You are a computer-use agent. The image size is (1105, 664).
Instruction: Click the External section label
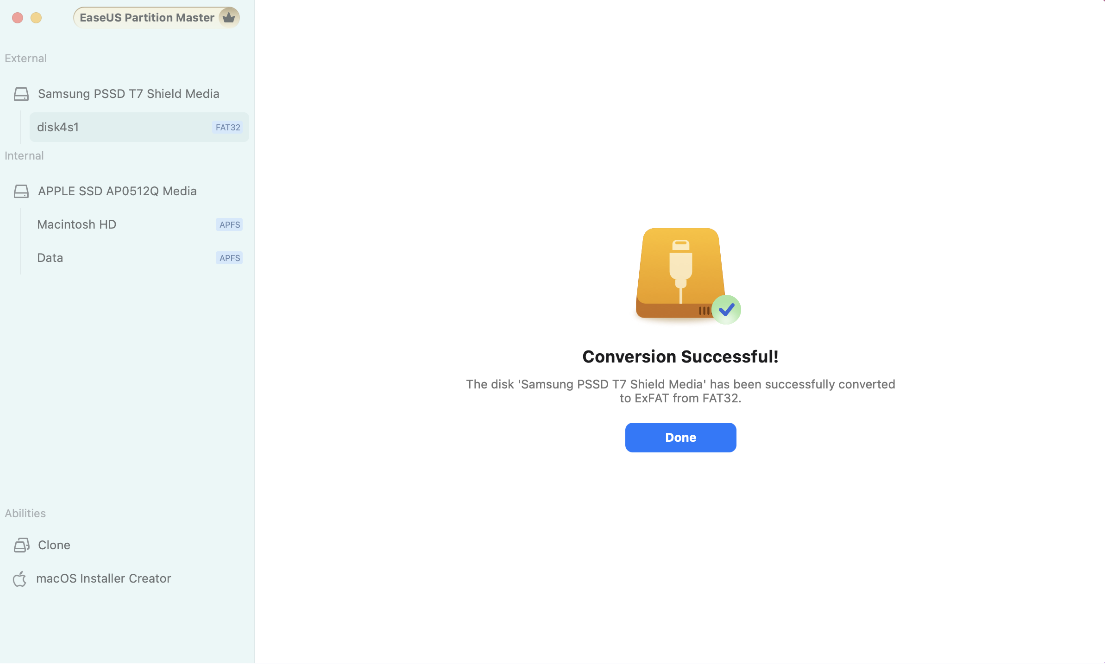tap(25, 59)
